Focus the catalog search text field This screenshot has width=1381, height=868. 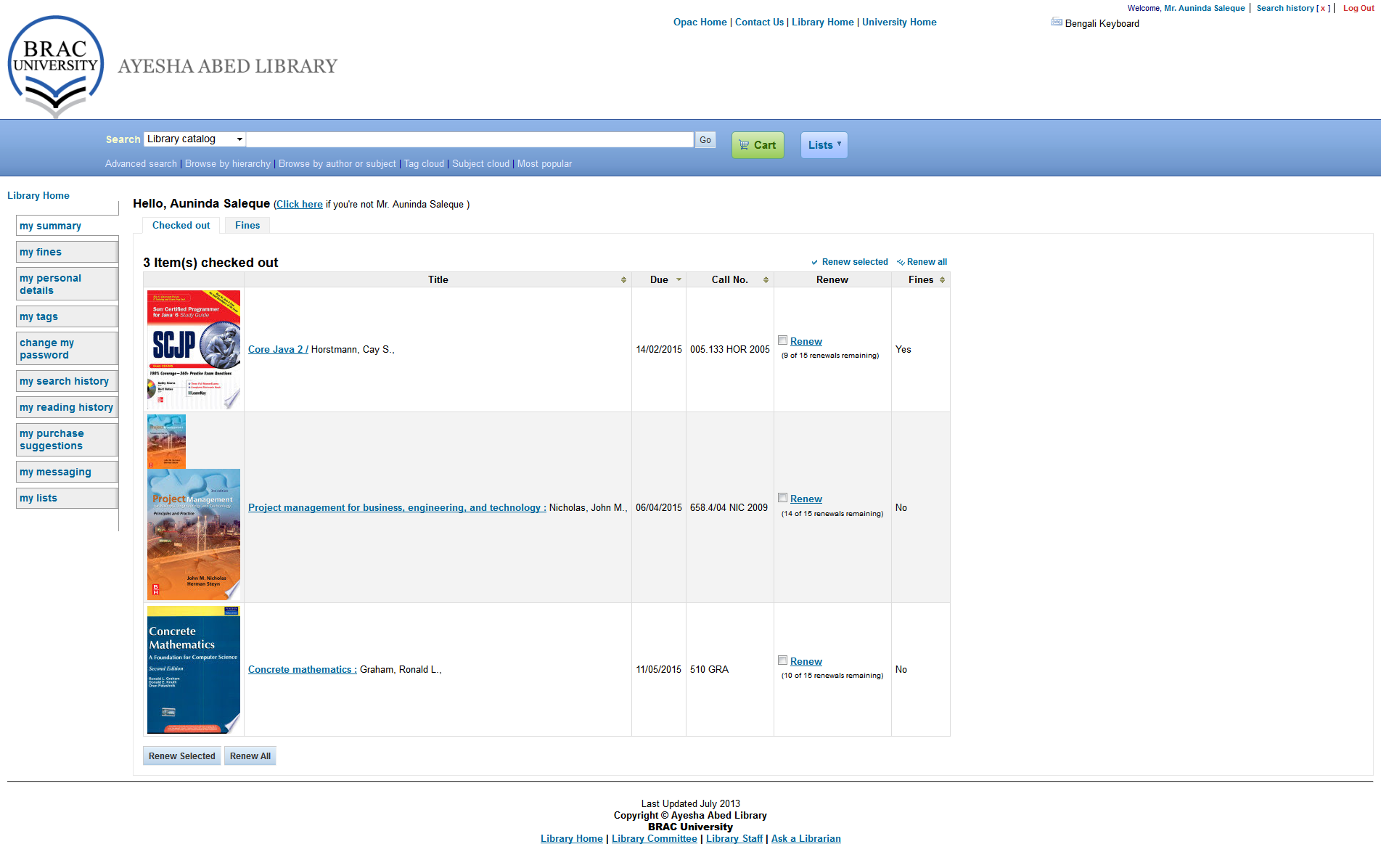point(470,139)
